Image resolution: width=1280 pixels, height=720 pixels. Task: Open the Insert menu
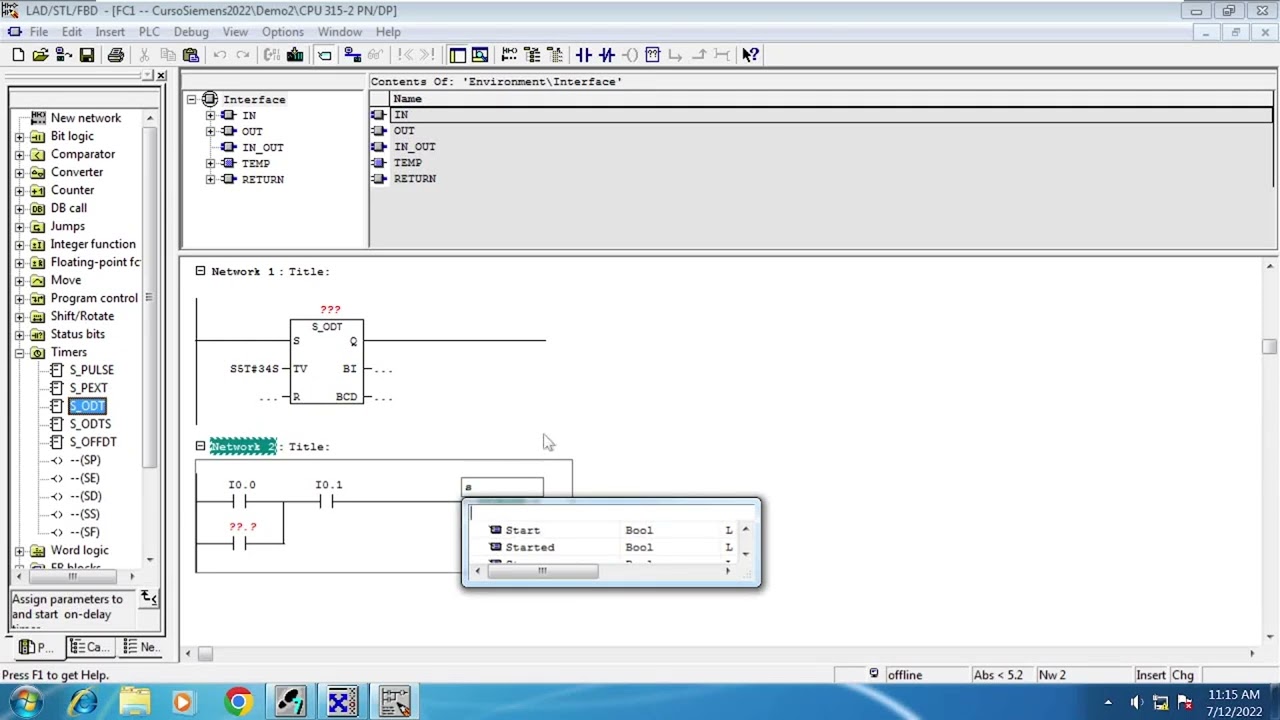pos(110,32)
